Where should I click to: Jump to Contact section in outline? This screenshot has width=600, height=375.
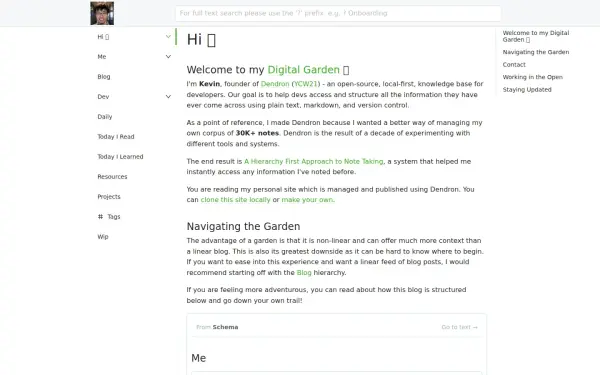pyautogui.click(x=514, y=65)
